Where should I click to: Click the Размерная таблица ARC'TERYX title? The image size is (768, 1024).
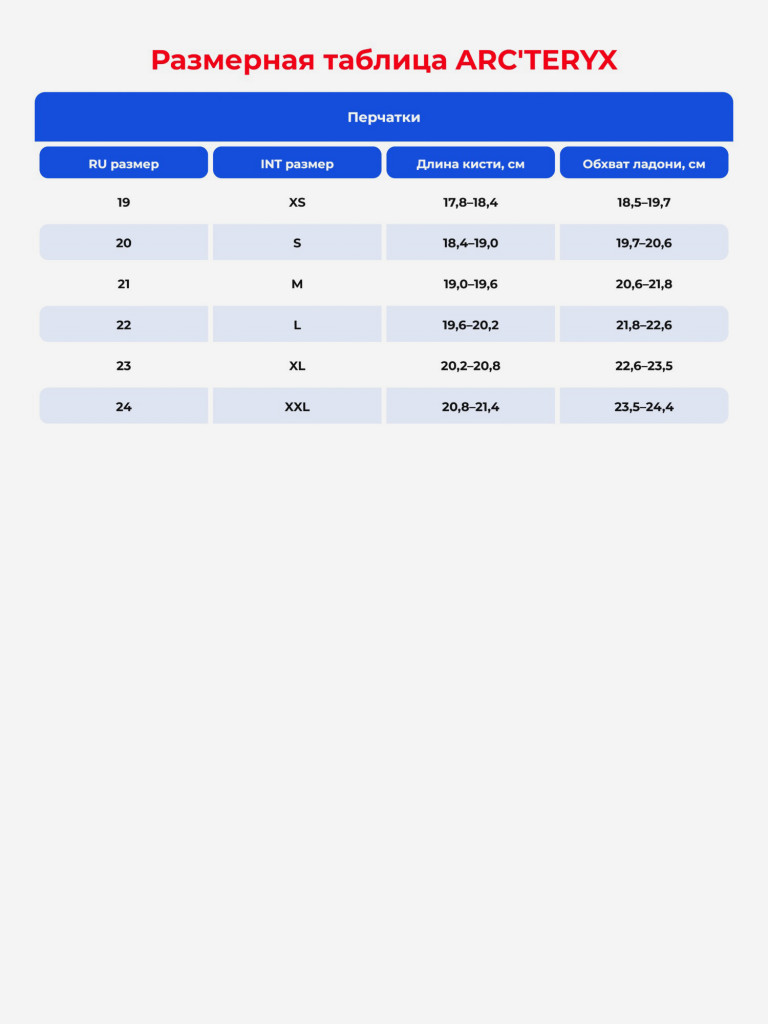pos(384,60)
